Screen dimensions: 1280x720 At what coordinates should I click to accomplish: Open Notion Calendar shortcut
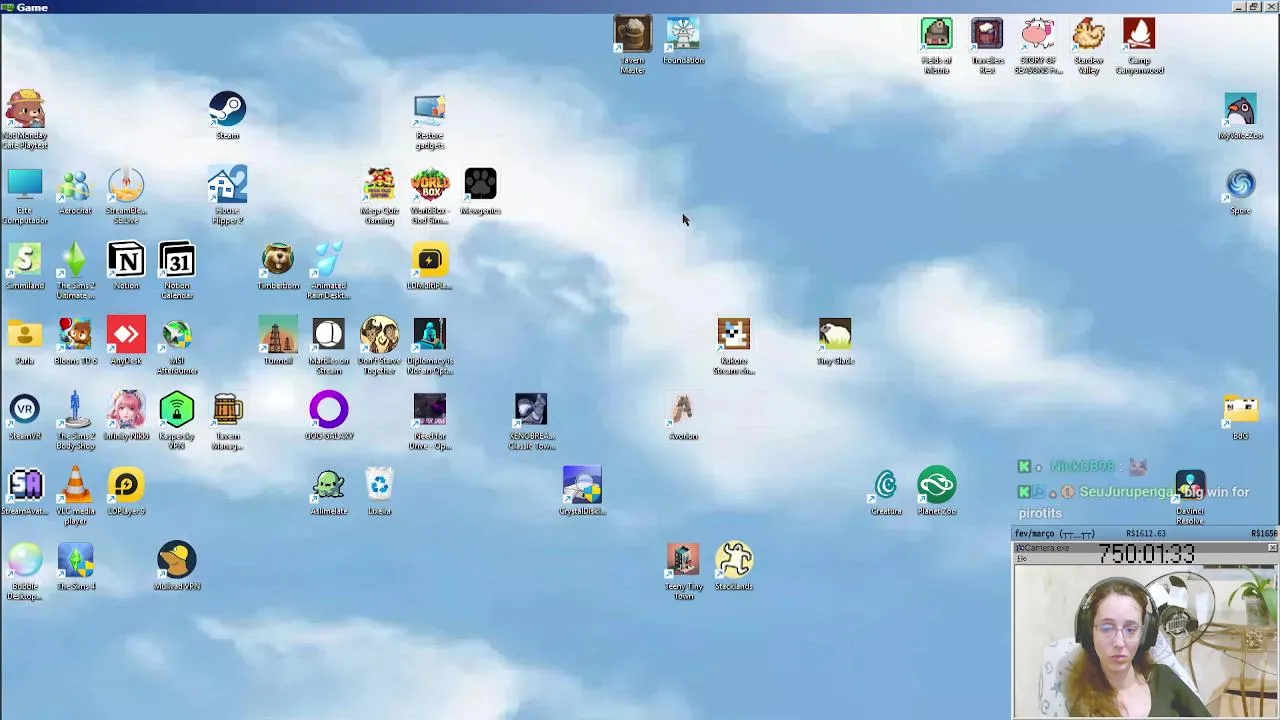[177, 260]
